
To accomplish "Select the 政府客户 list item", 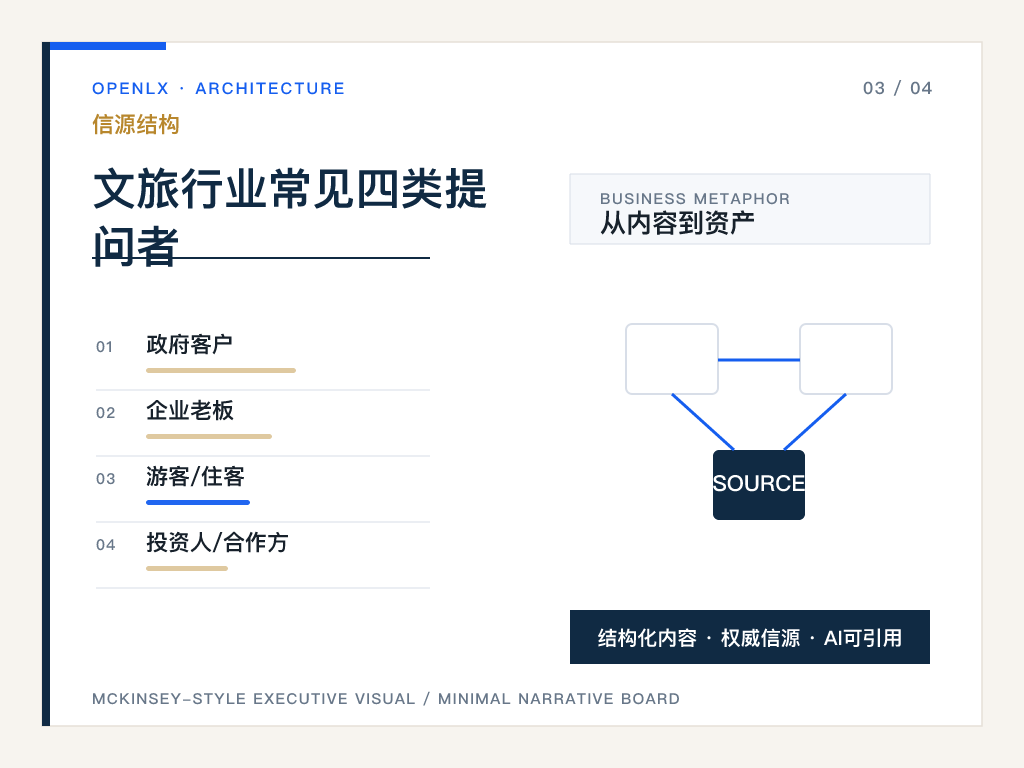I will (189, 344).
